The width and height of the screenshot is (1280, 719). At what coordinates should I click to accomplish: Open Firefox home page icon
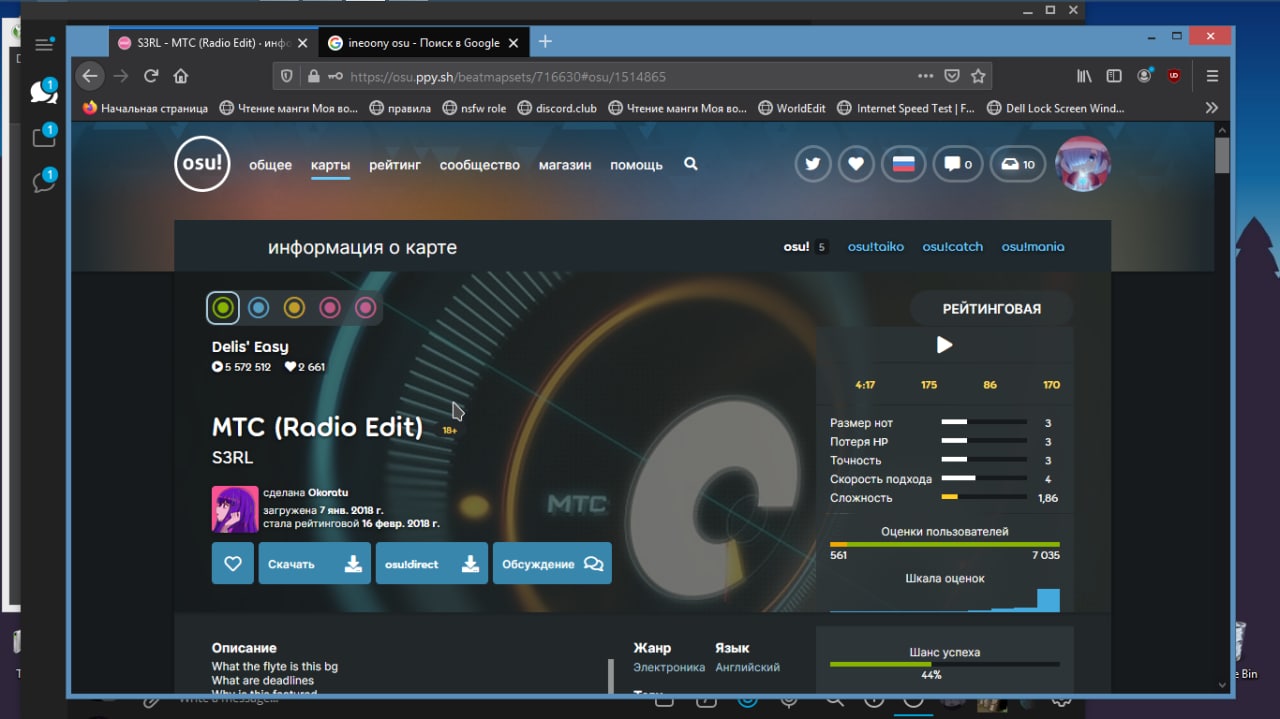click(181, 76)
